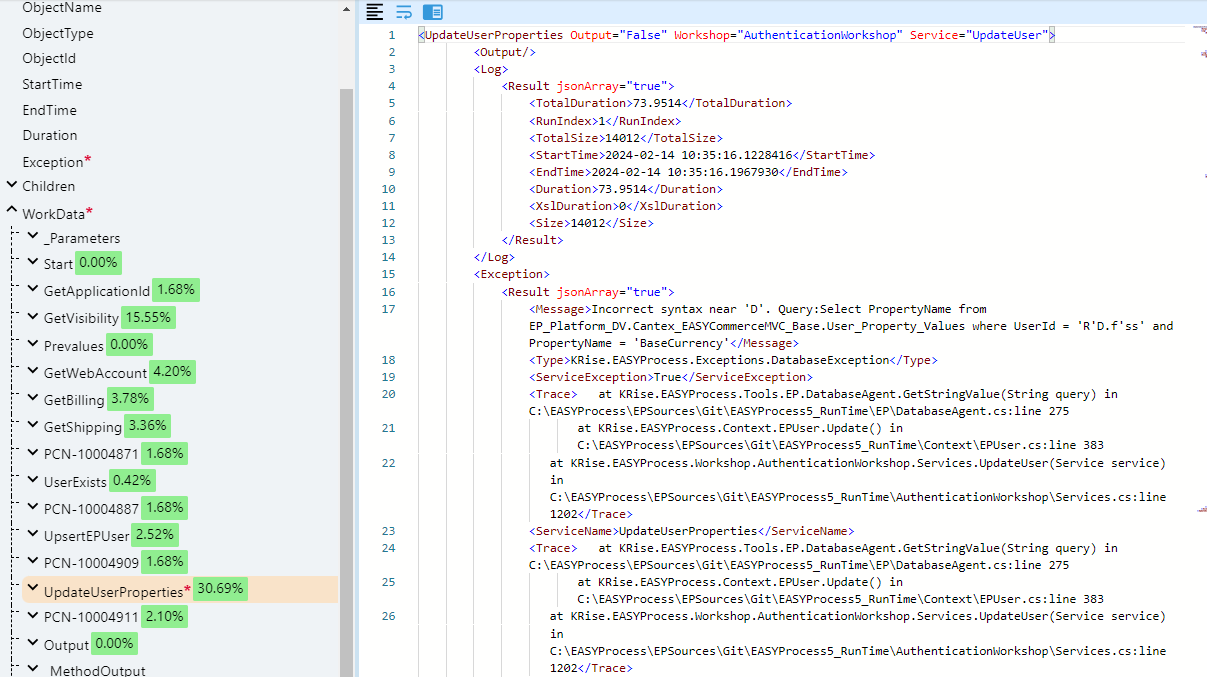The height and width of the screenshot is (677, 1207).
Task: Click the opening Exception tag in code
Action: pos(512,274)
